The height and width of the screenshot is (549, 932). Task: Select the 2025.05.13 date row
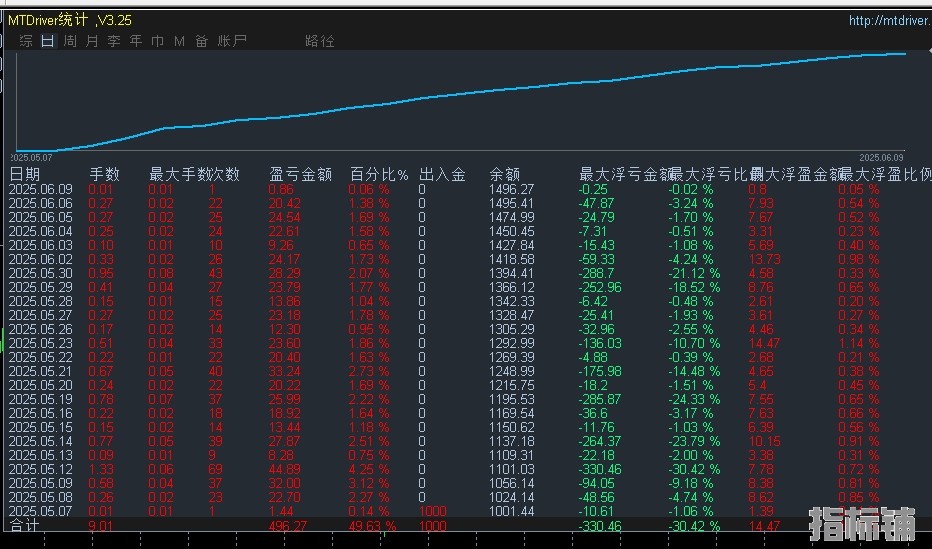click(x=40, y=455)
